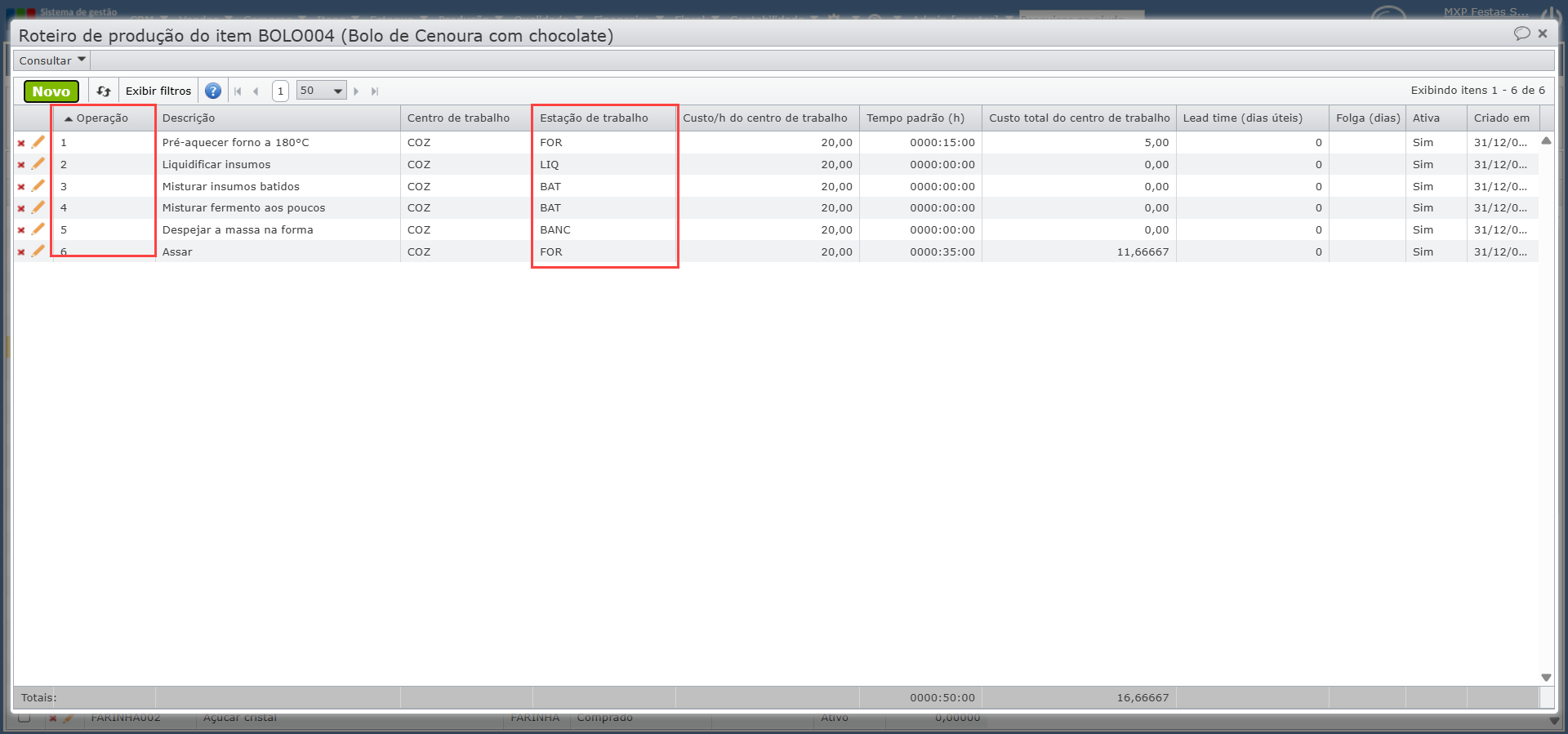Open the comments speech bubble icon
The width and height of the screenshot is (1568, 734).
[1521, 33]
